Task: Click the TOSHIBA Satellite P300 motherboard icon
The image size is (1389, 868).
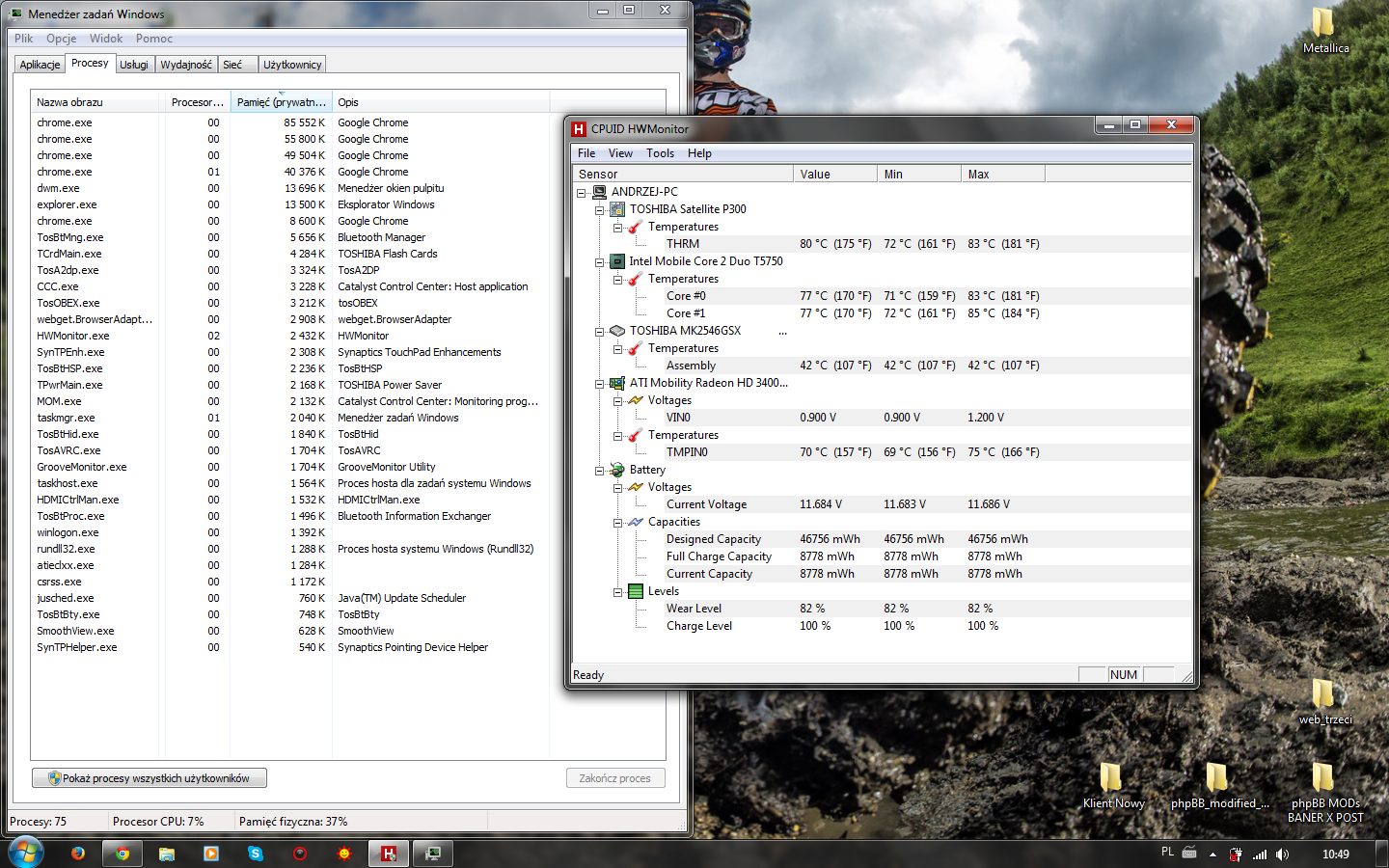Action: click(x=618, y=209)
